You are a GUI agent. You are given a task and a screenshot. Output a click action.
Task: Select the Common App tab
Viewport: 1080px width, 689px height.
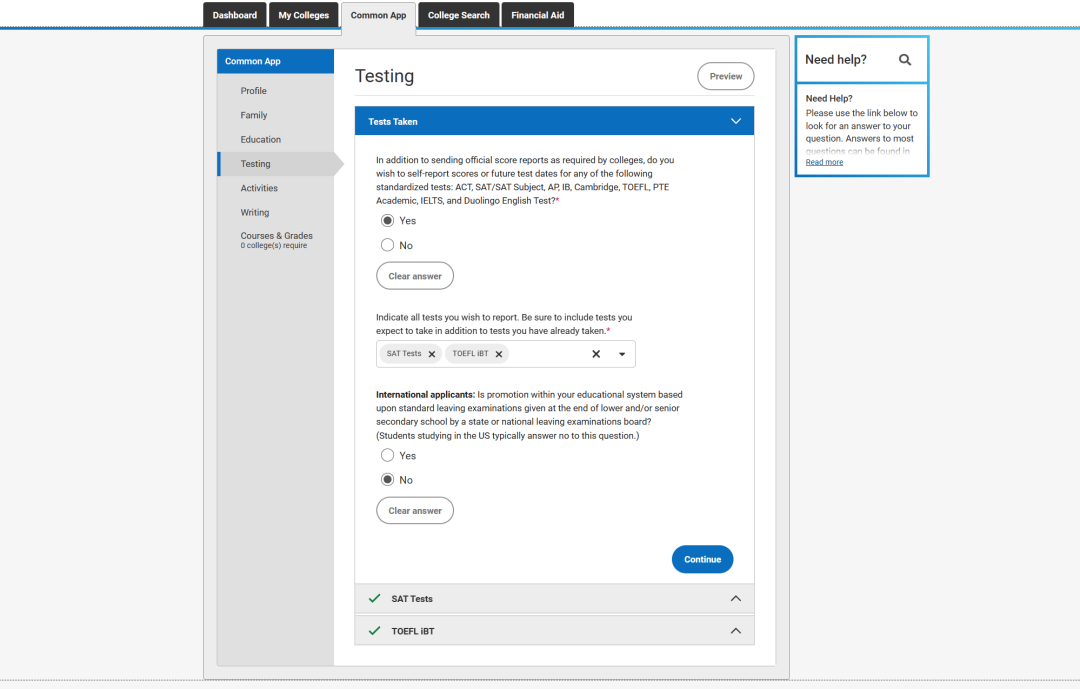point(378,15)
